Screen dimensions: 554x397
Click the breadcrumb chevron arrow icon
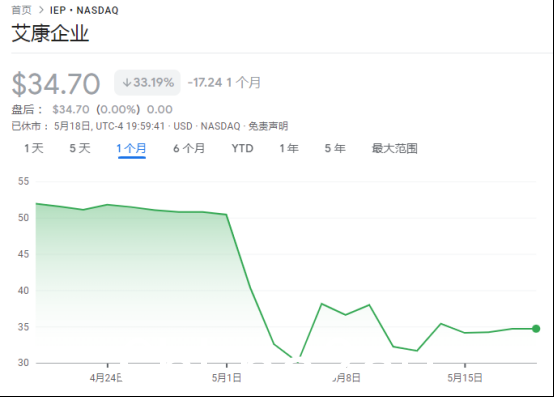pos(41,10)
